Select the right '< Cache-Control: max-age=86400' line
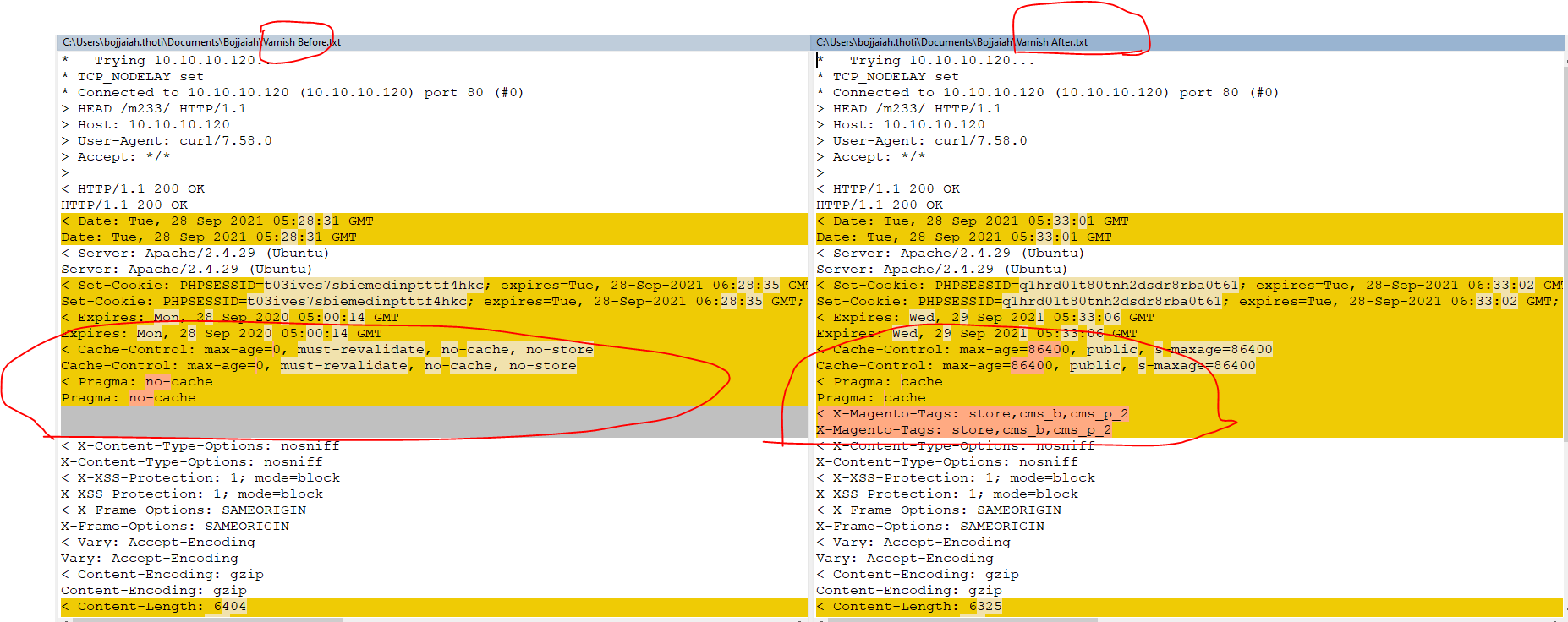 click(x=1189, y=350)
